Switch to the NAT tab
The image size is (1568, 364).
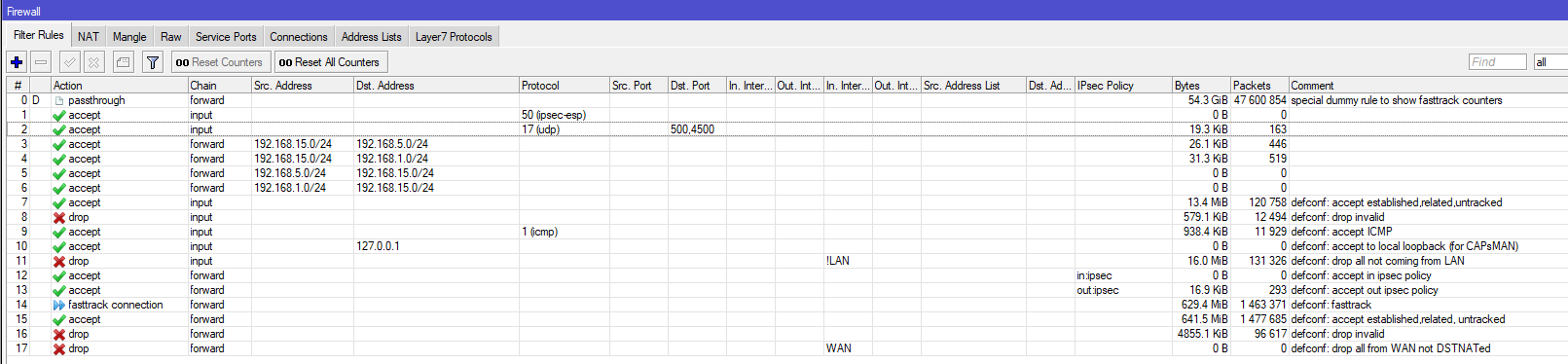[x=89, y=37]
